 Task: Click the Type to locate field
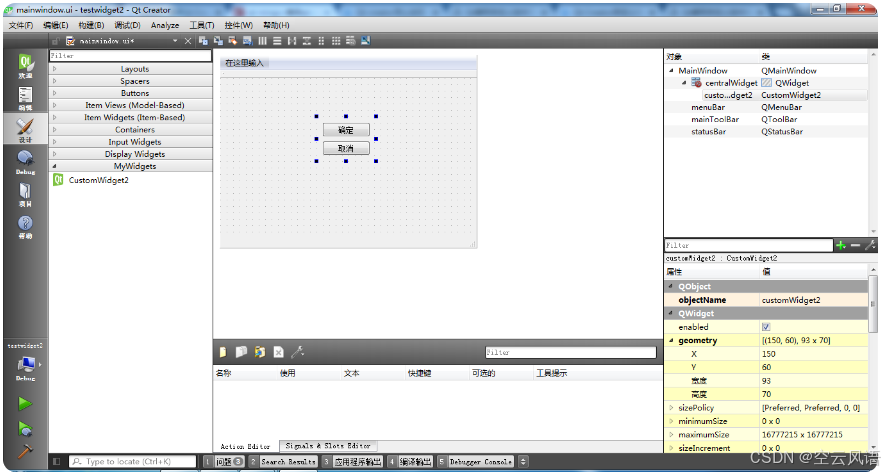133,462
